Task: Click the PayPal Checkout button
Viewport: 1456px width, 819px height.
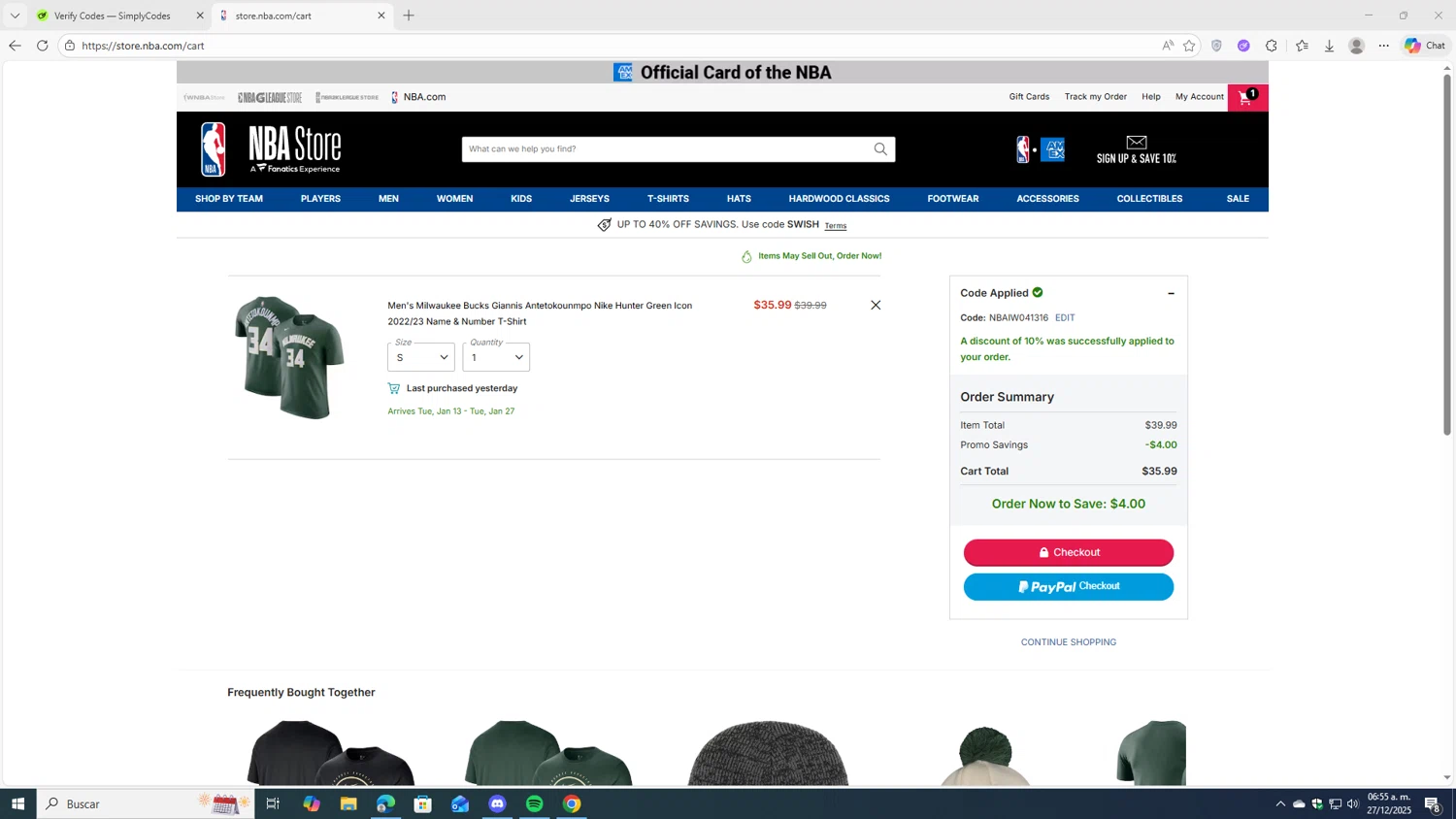Action: pyautogui.click(x=1069, y=586)
